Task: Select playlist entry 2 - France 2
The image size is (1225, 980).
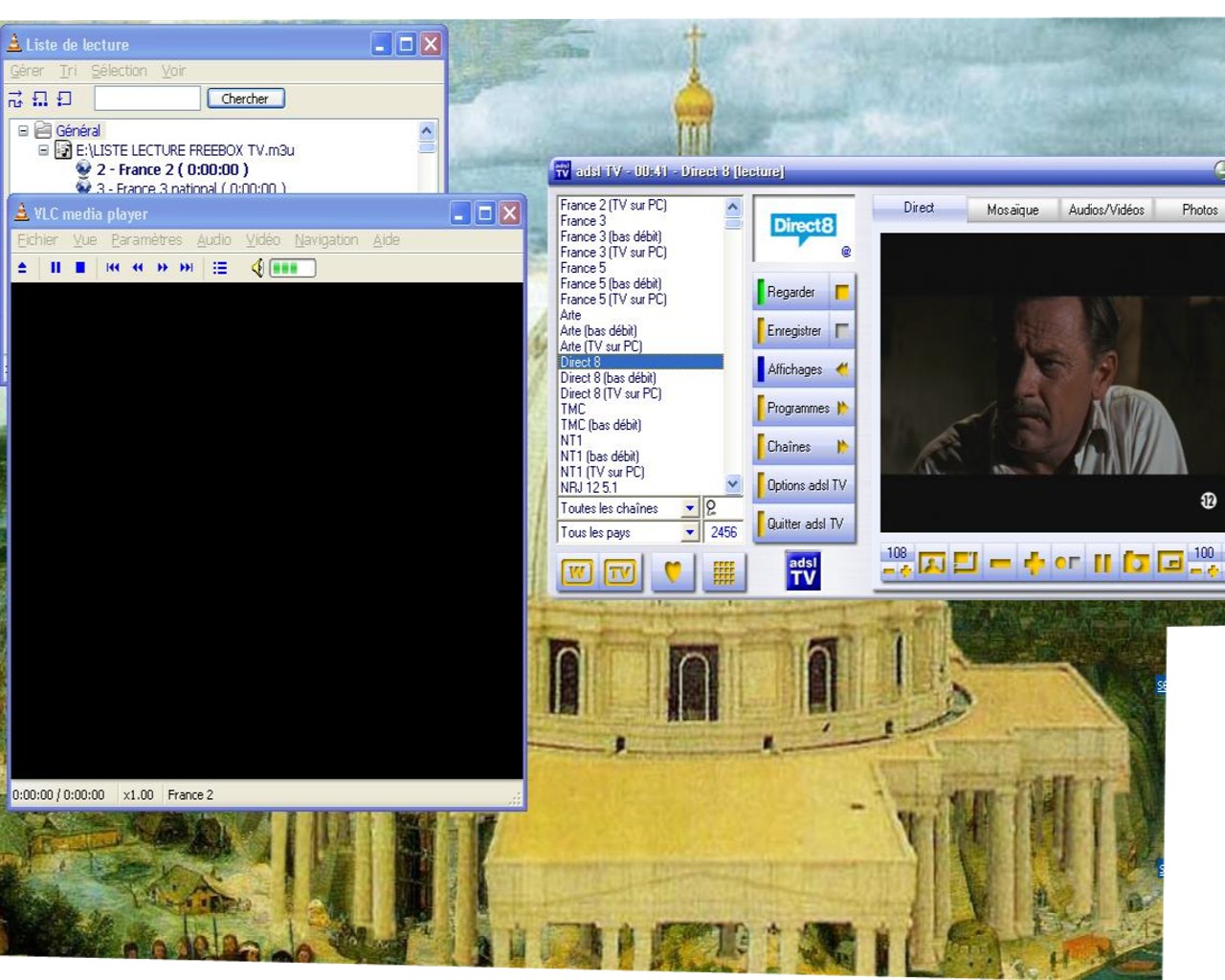Action: 172,169
